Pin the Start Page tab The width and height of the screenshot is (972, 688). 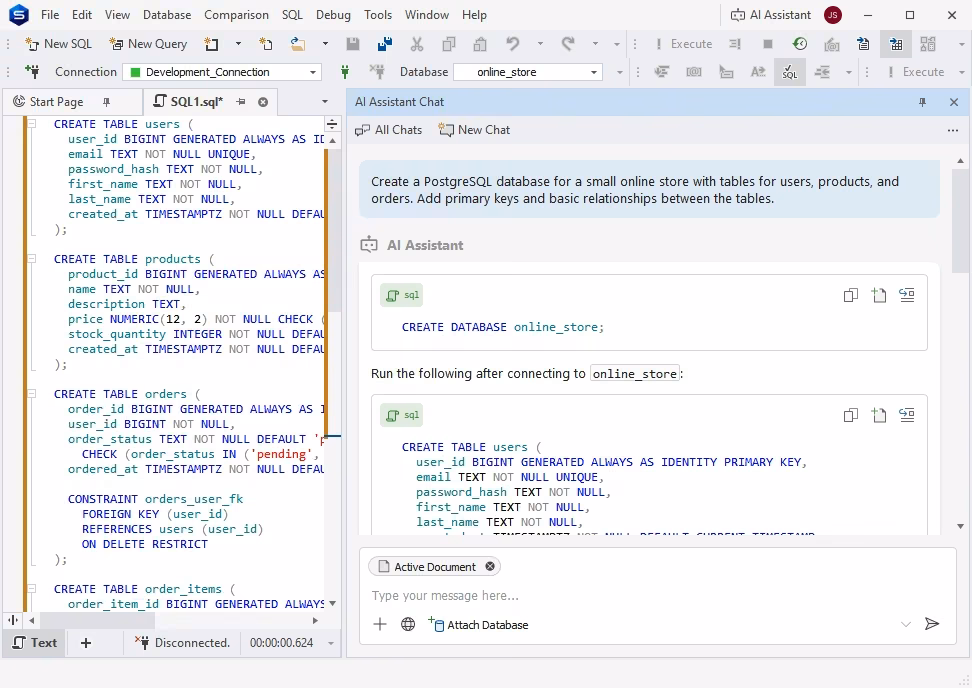[106, 102]
